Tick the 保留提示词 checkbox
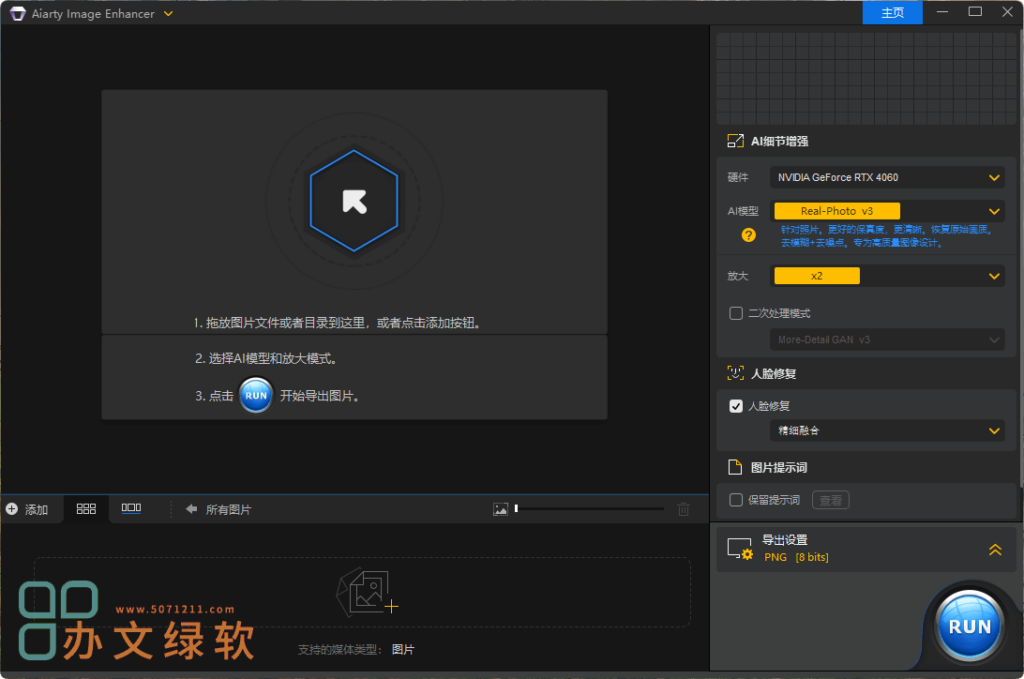Image resolution: width=1024 pixels, height=679 pixels. (736, 500)
